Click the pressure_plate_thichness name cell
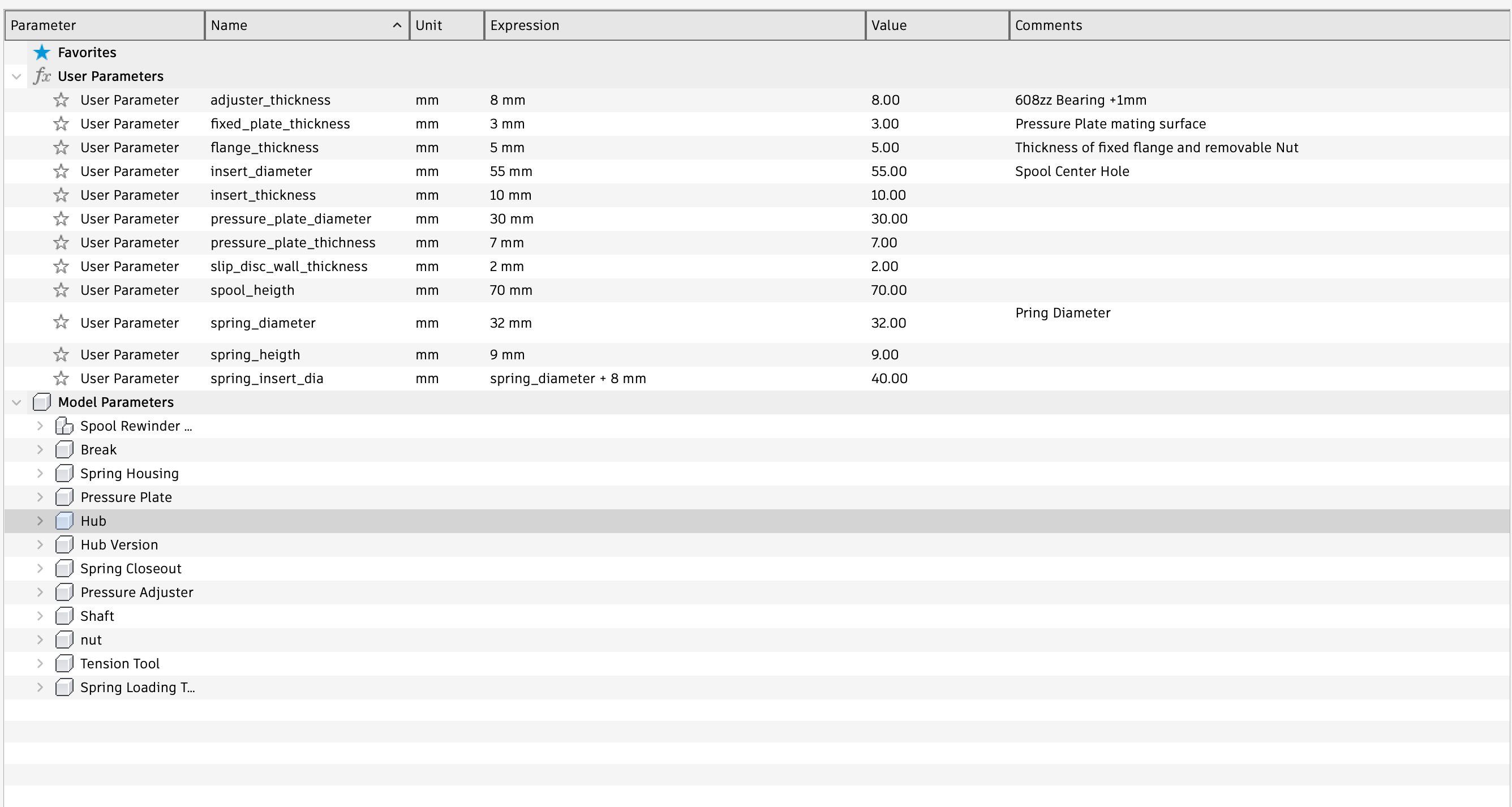This screenshot has height=807, width=1512. coord(307,242)
